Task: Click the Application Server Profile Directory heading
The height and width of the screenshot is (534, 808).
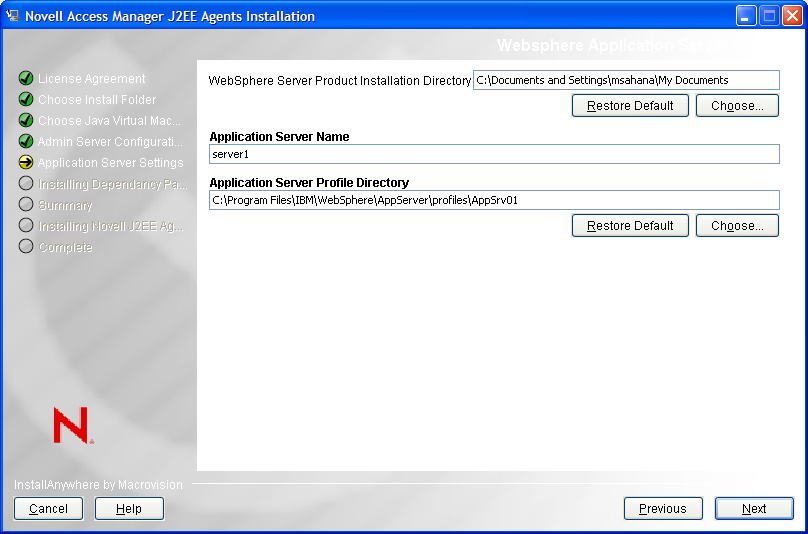Action: (x=309, y=182)
